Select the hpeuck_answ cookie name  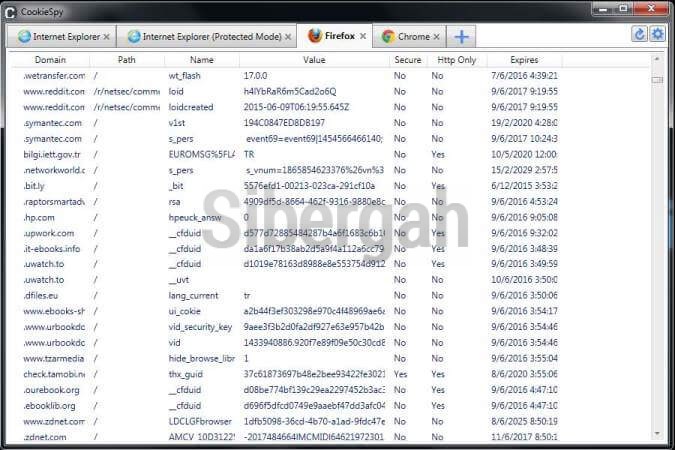click(195, 217)
